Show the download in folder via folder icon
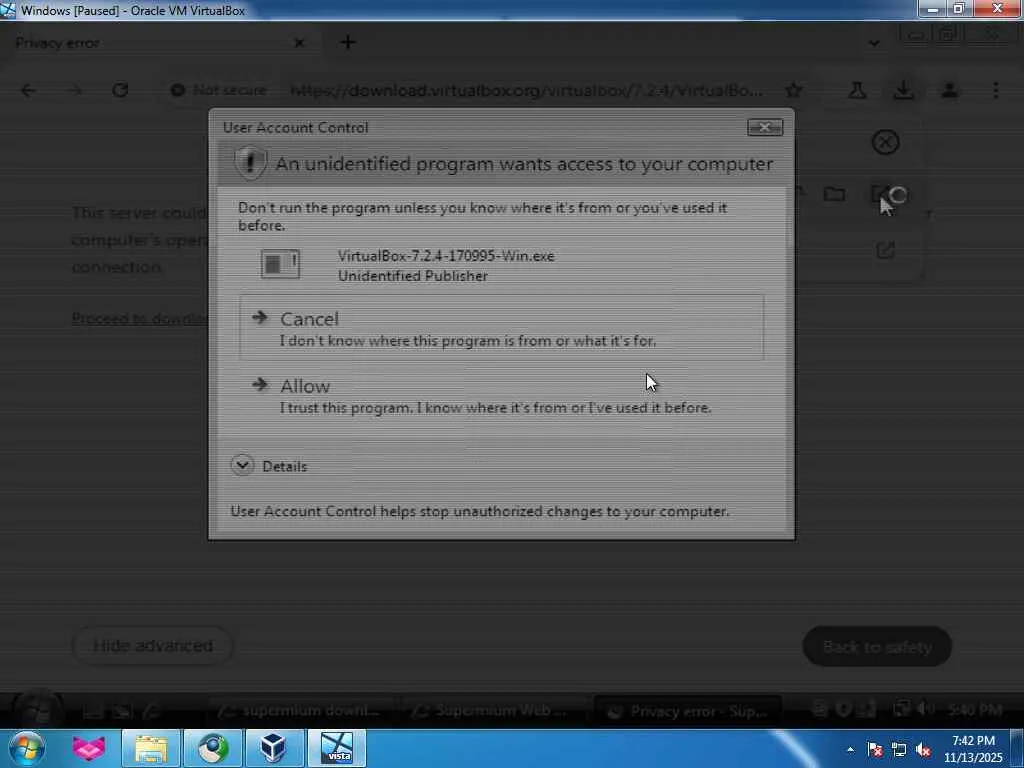This screenshot has width=1024, height=768. [x=835, y=194]
